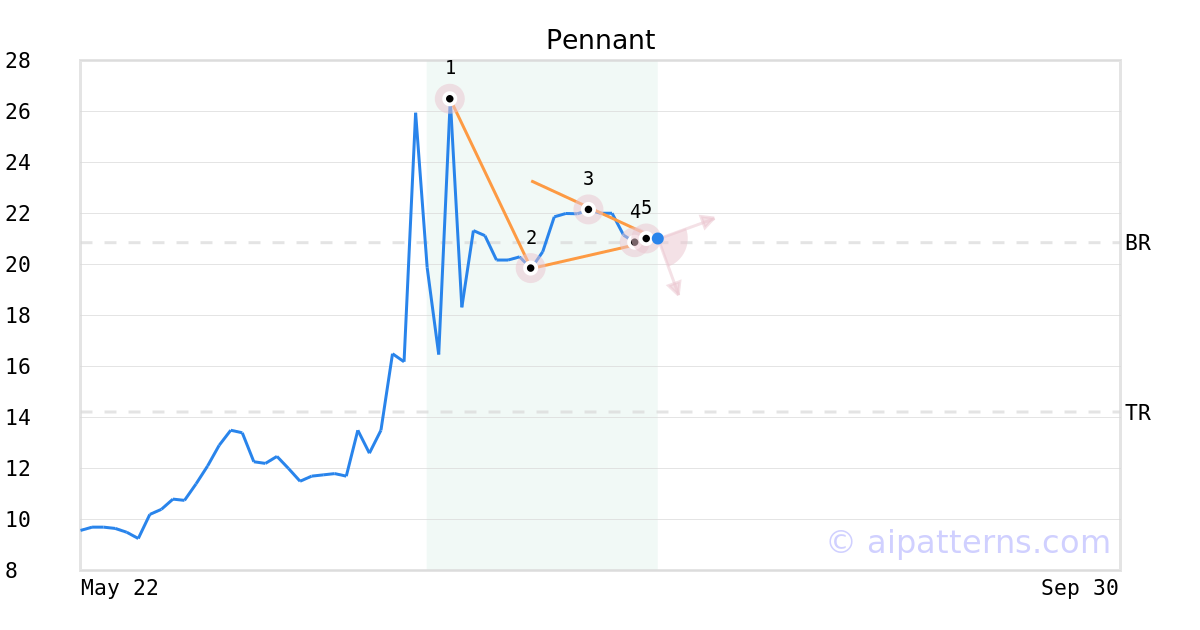Click the May 22 start date label
The image size is (1200, 630).
tap(120, 588)
